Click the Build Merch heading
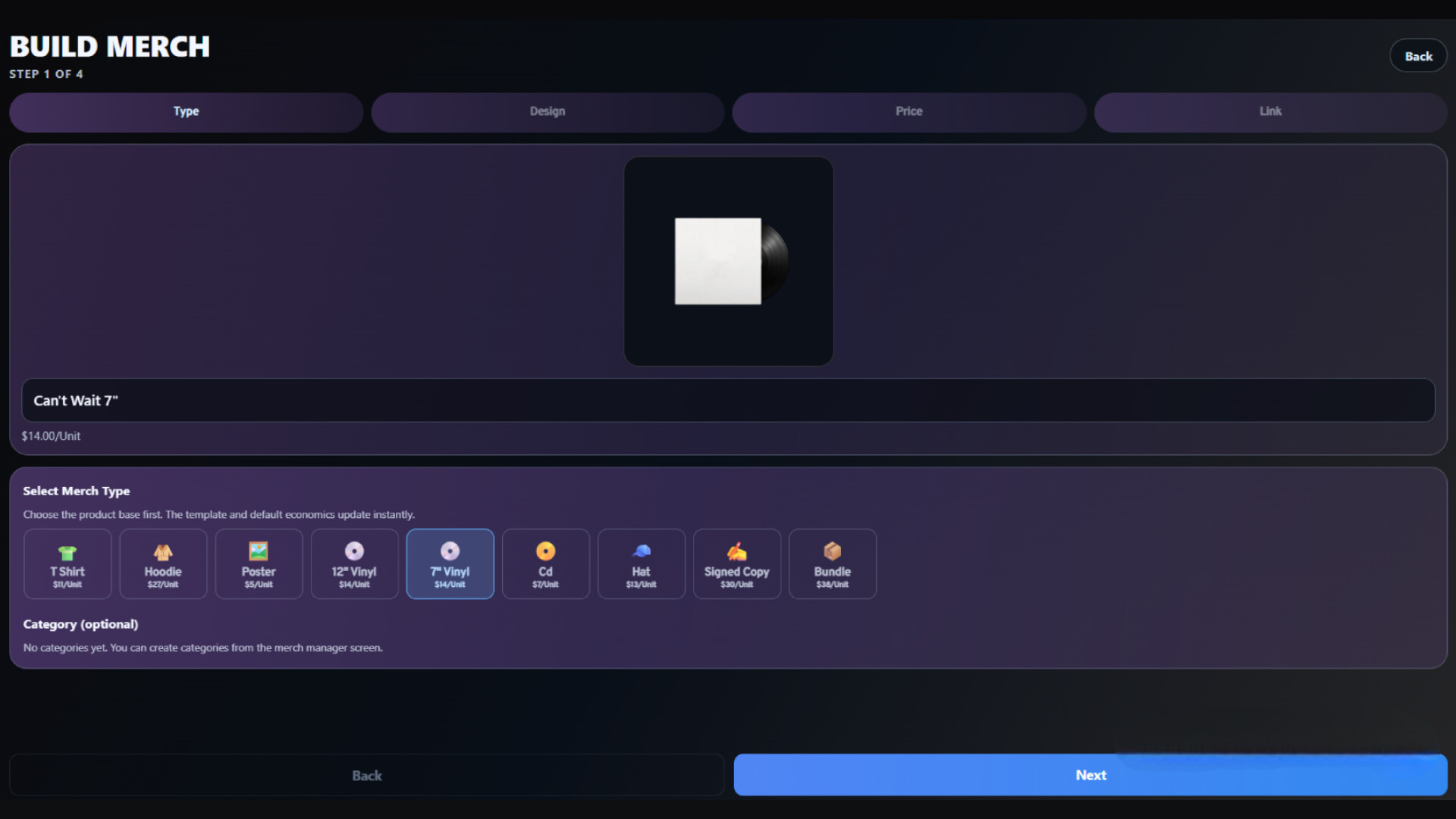 [110, 47]
